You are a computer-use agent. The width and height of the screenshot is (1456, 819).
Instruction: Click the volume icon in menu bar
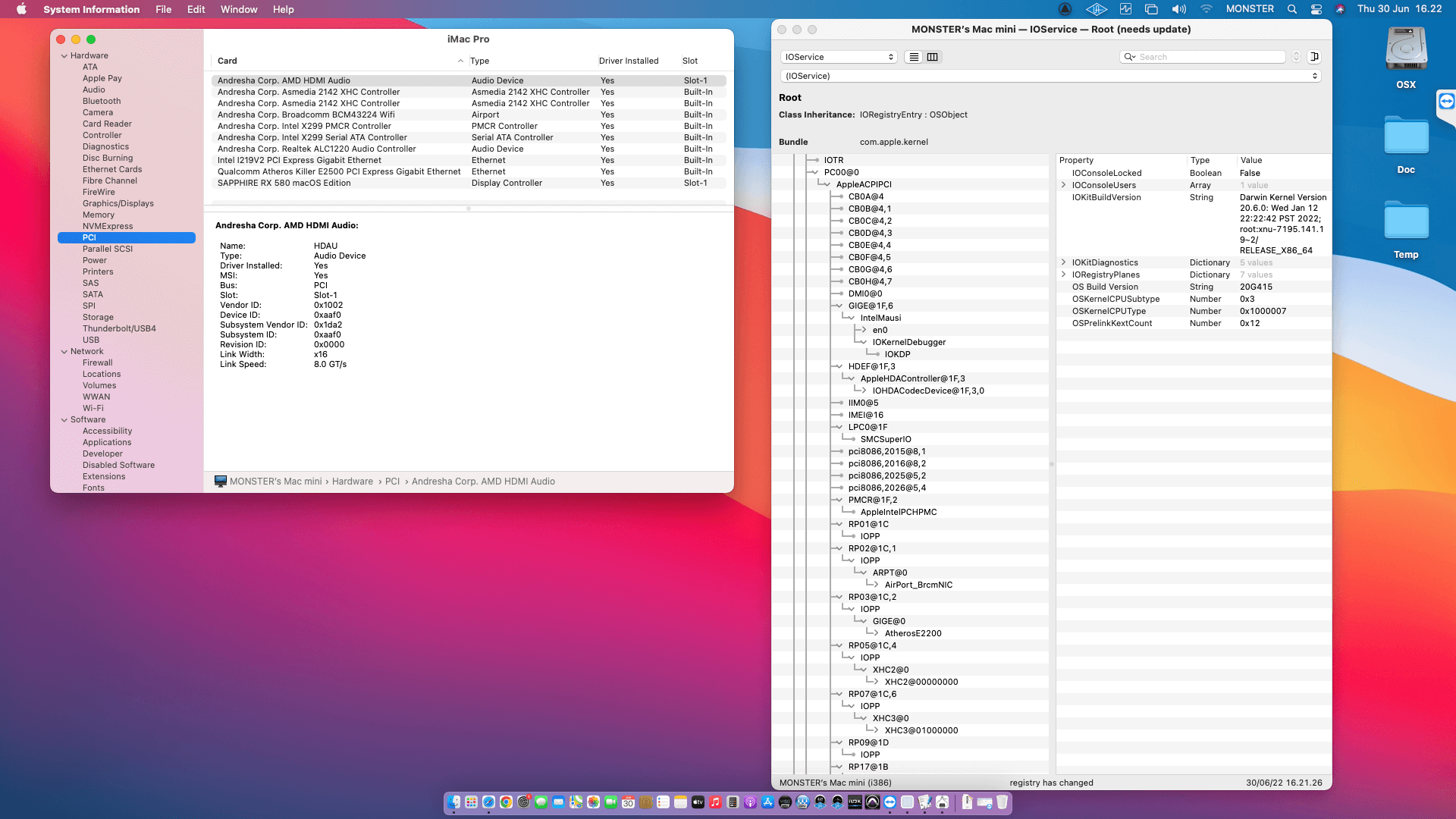(1178, 9)
